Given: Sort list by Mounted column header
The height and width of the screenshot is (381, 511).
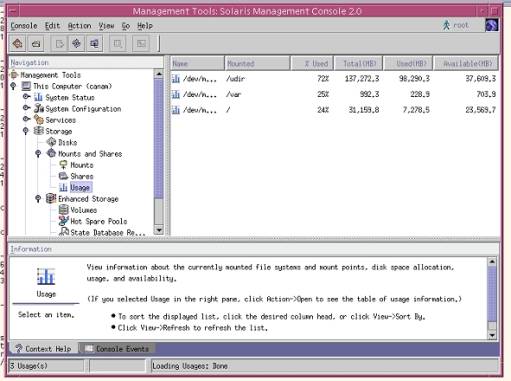Looking at the screenshot, I should (257, 63).
